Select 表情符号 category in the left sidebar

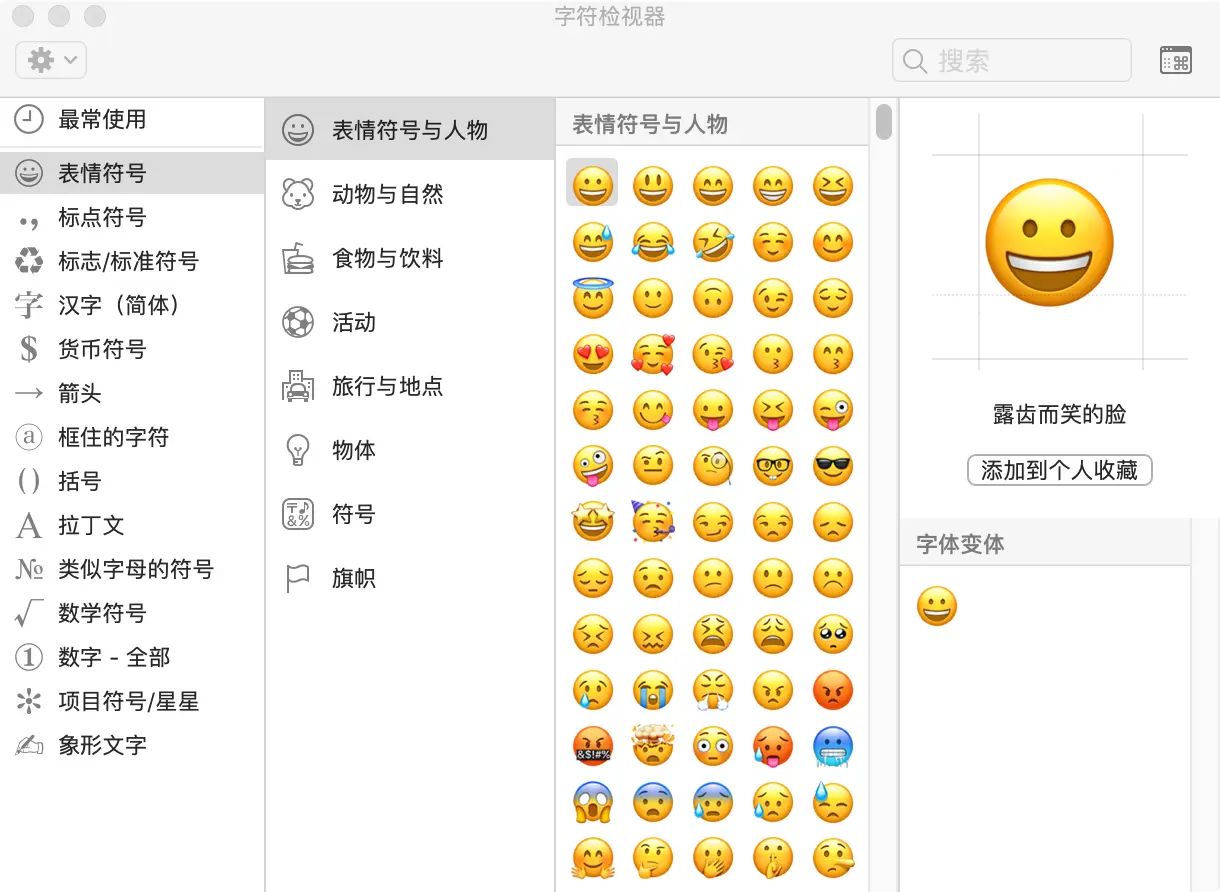132,173
